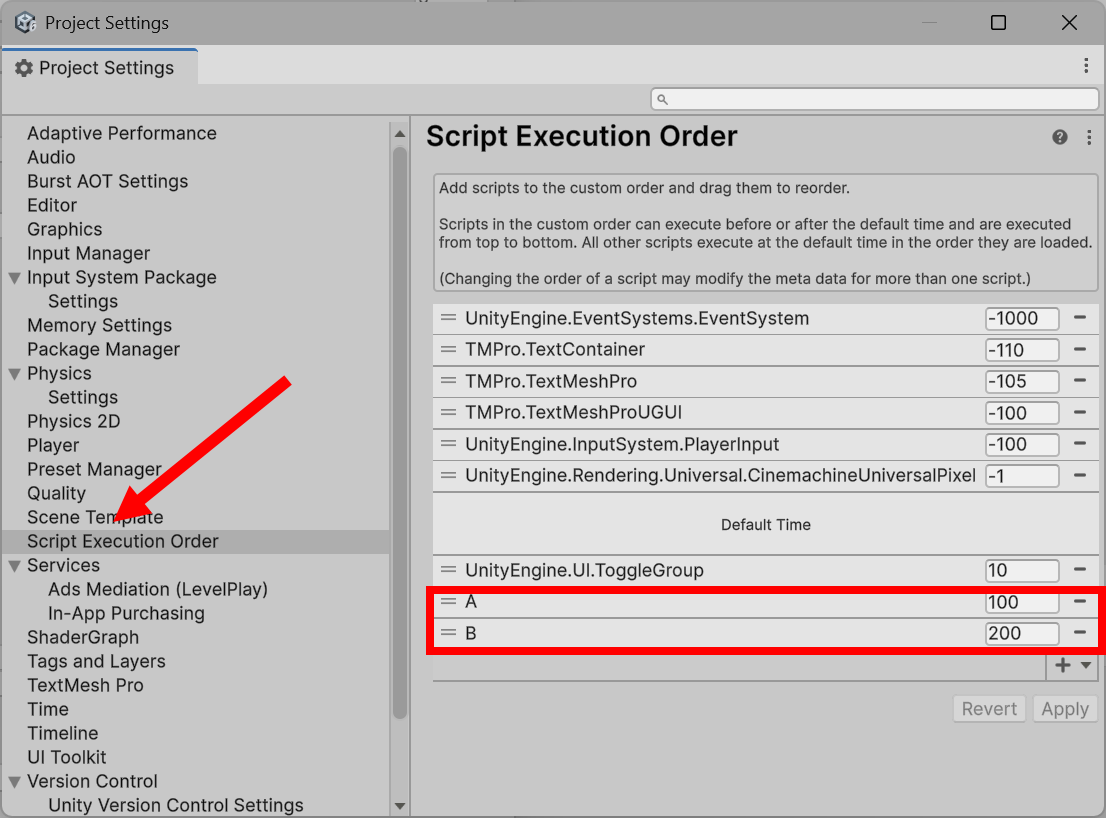Click the drag handle for ToggleGroup row
The width and height of the screenshot is (1106, 818).
tap(449, 570)
